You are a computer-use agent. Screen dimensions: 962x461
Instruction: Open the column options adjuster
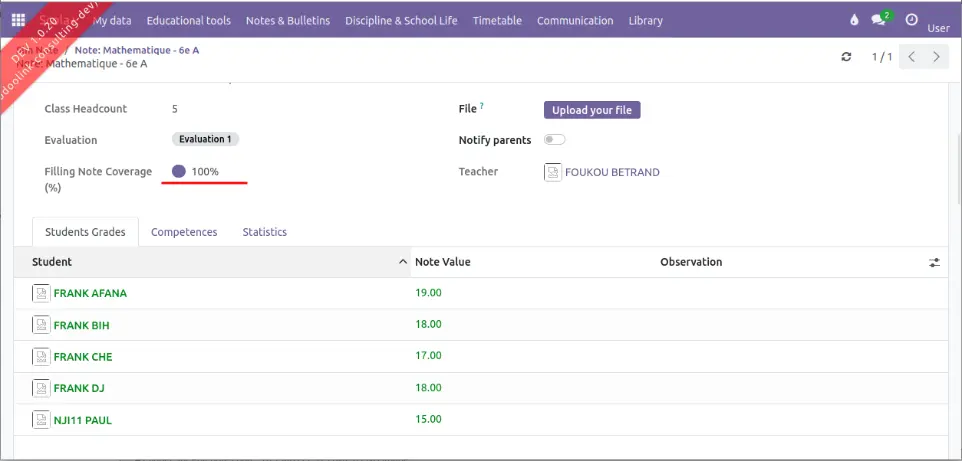pyautogui.click(x=934, y=262)
